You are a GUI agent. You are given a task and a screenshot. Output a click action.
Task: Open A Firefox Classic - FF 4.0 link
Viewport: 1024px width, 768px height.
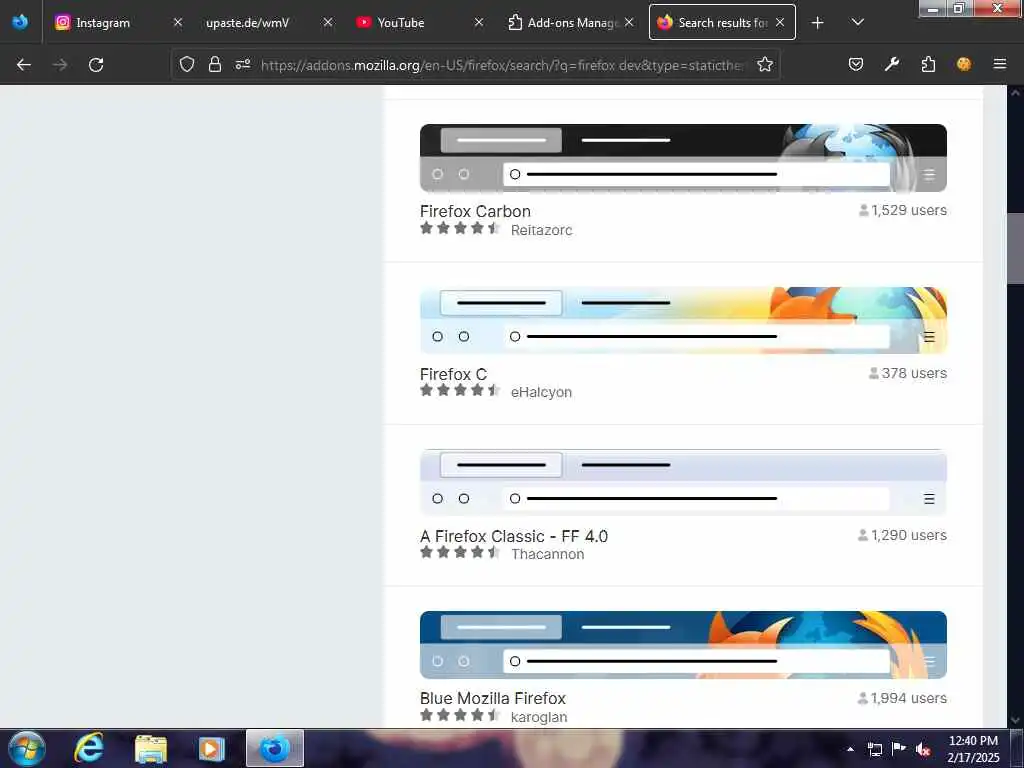pyautogui.click(x=514, y=536)
